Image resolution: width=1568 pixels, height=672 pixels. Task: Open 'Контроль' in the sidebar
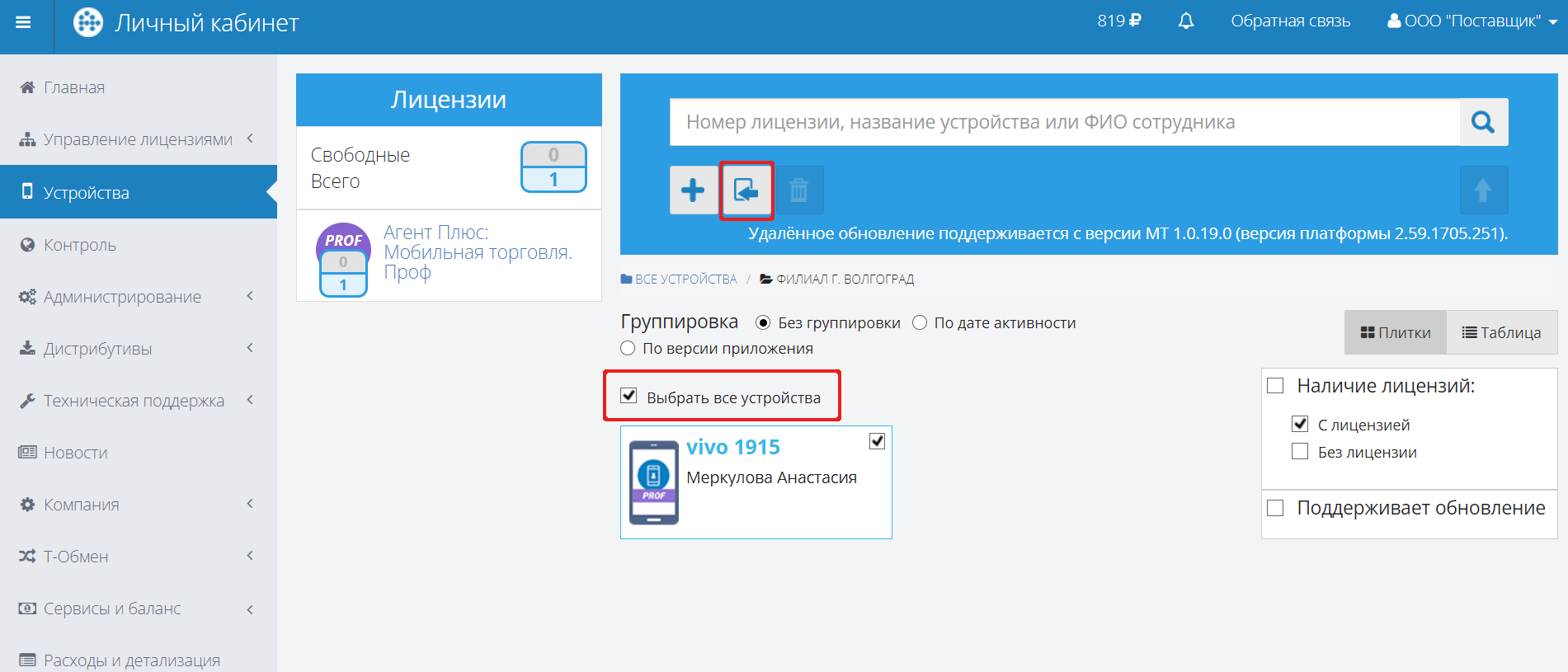tap(79, 245)
